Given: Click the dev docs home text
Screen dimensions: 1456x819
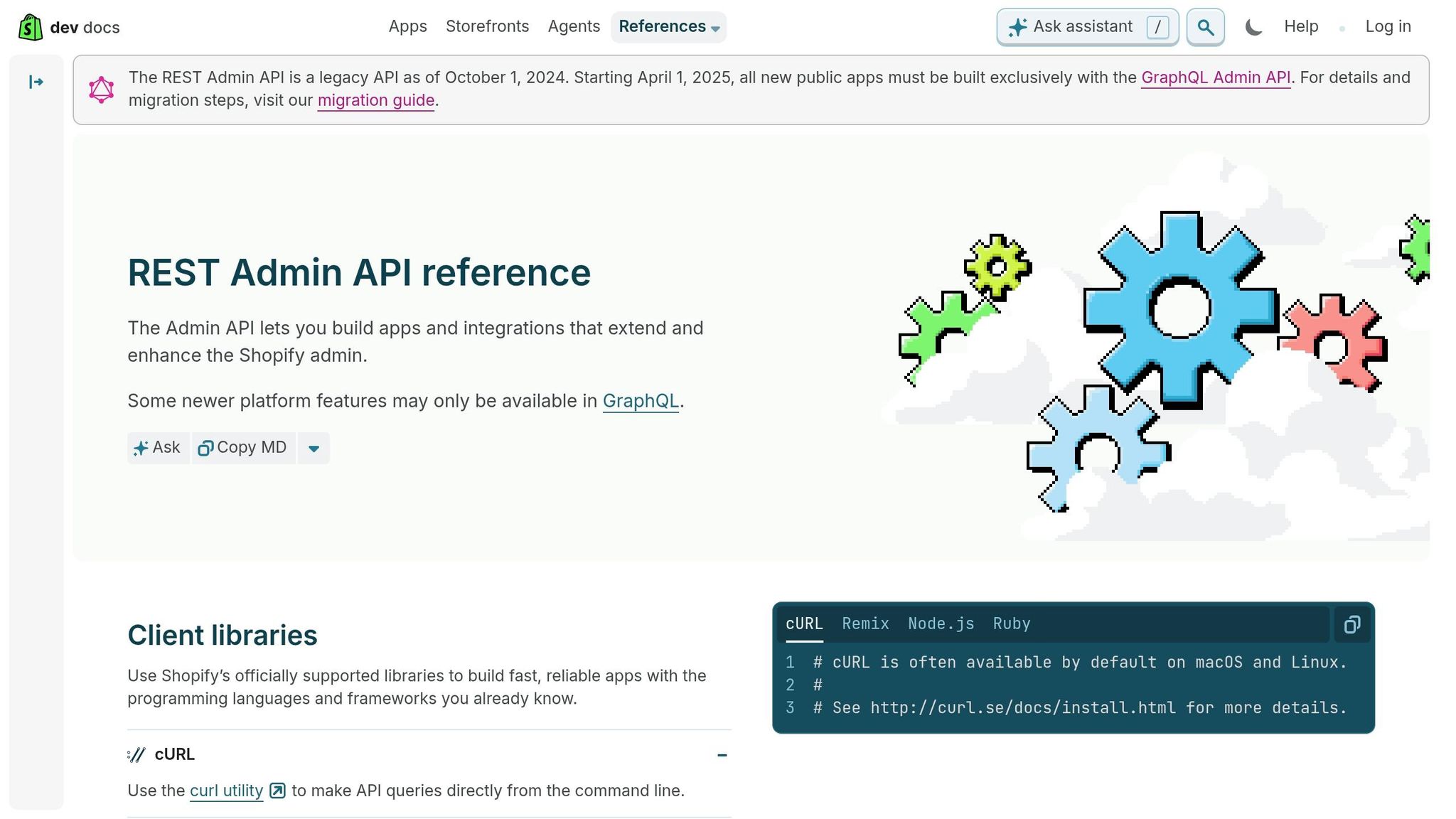Looking at the screenshot, I should [85, 27].
